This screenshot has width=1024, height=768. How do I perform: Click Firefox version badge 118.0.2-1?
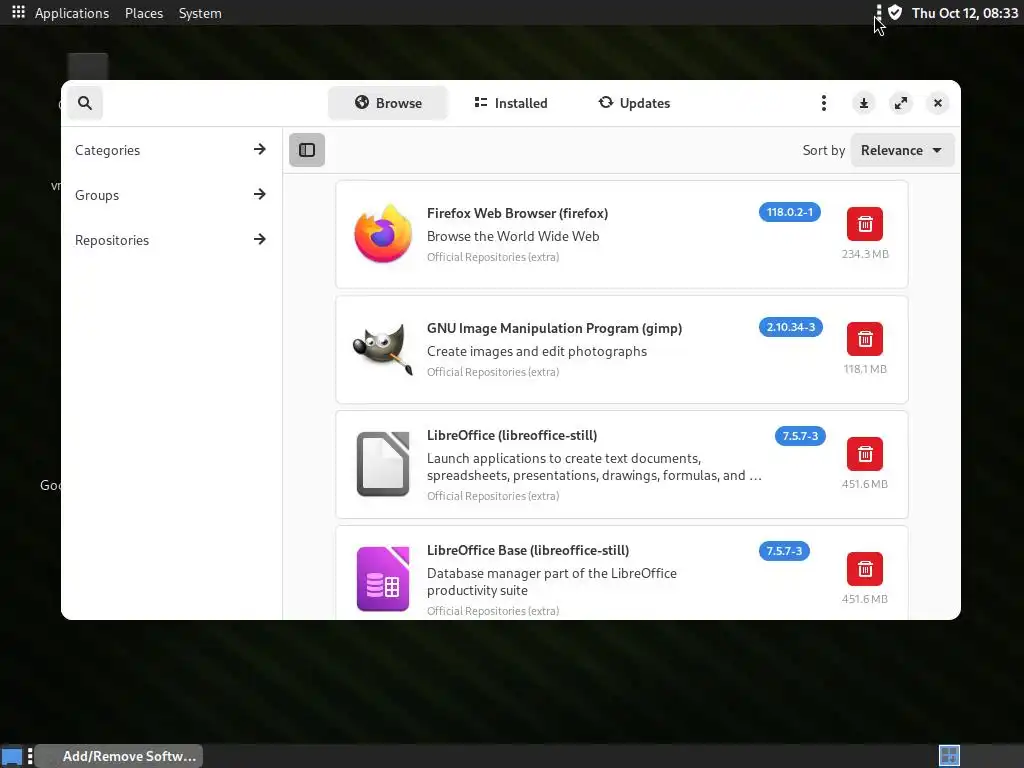790,212
